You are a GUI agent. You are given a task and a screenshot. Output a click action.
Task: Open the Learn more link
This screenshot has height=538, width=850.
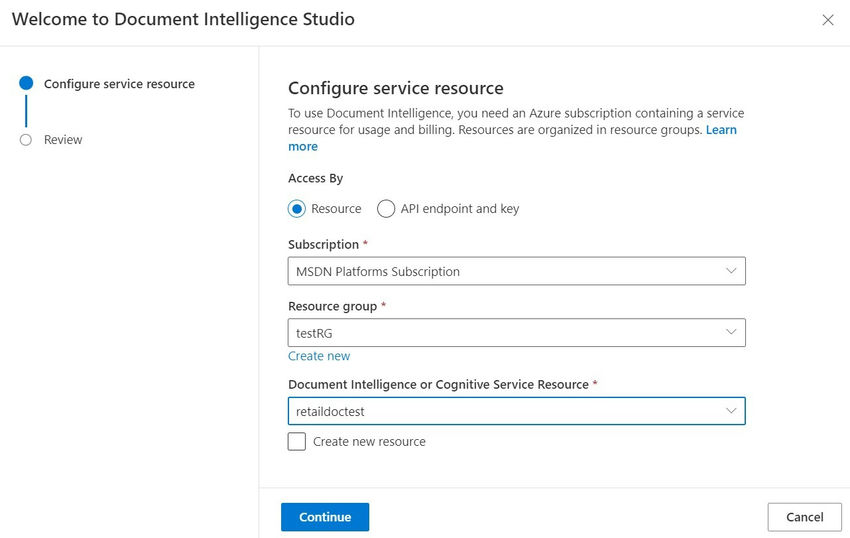pyautogui.click(x=721, y=130)
